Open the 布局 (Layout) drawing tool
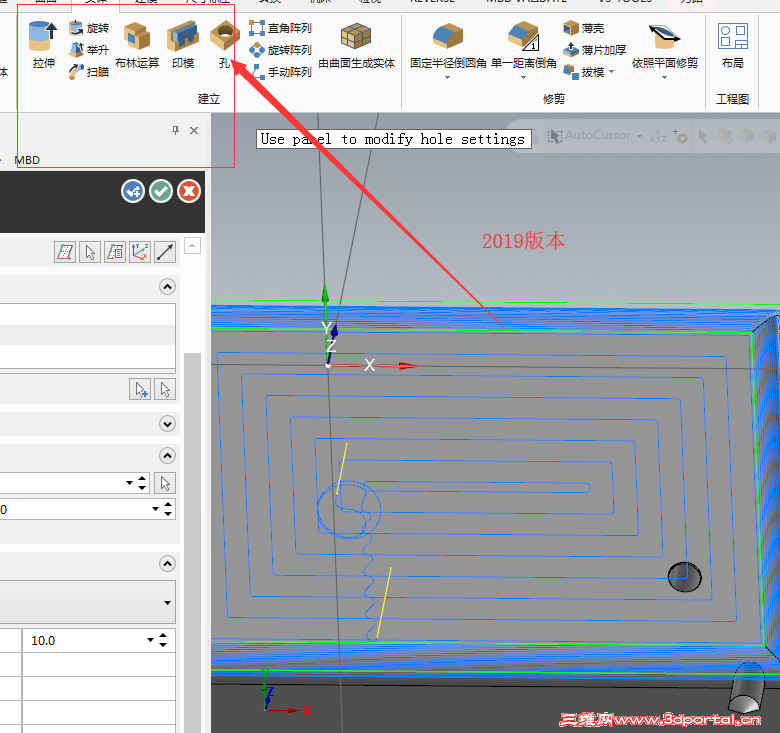This screenshot has width=780, height=733. tap(733, 45)
